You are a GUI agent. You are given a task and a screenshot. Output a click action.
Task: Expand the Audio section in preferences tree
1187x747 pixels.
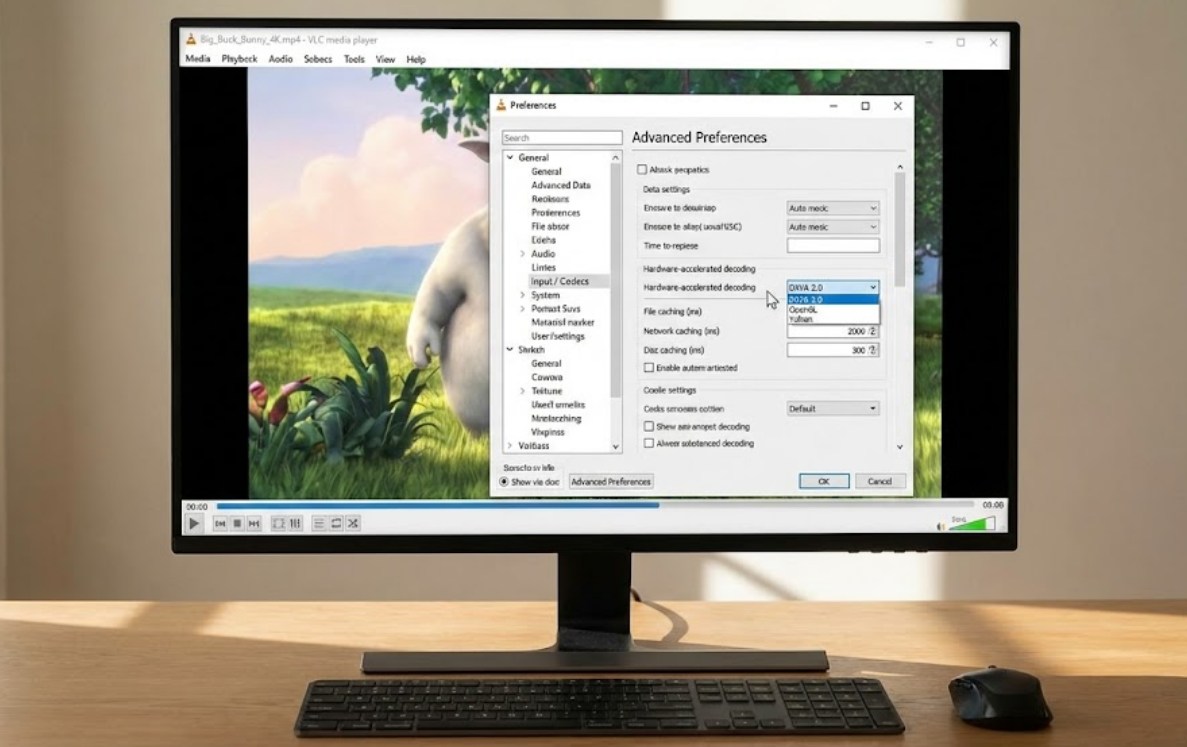pos(521,254)
